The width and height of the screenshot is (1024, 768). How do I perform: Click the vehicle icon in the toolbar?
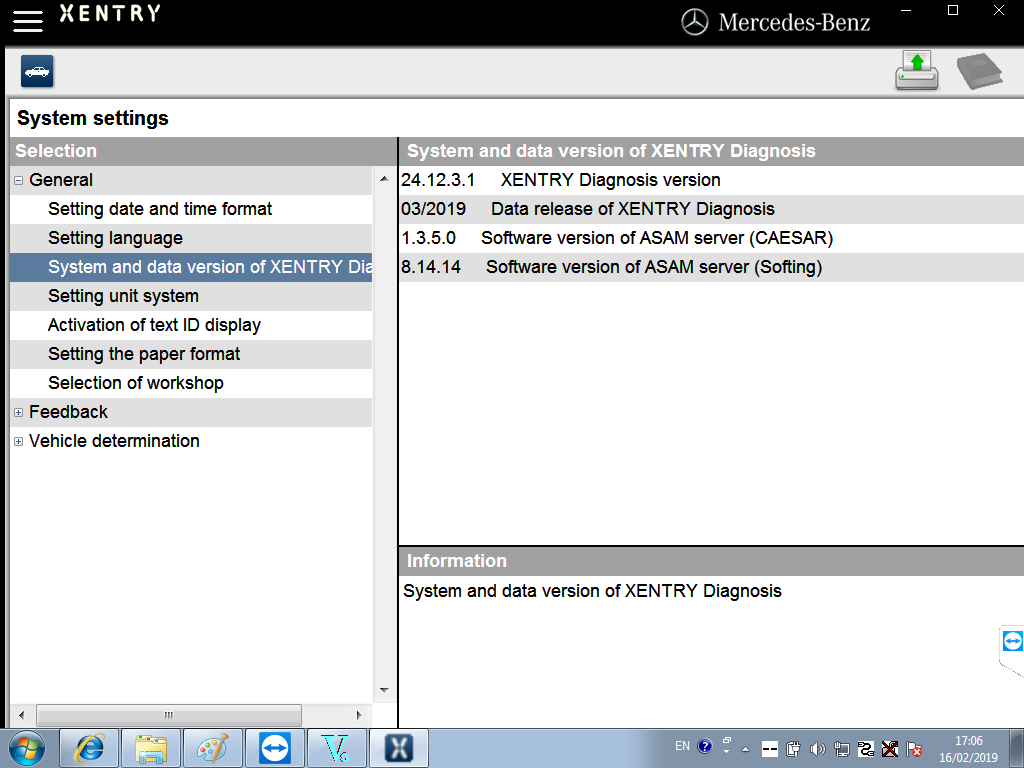point(36,71)
